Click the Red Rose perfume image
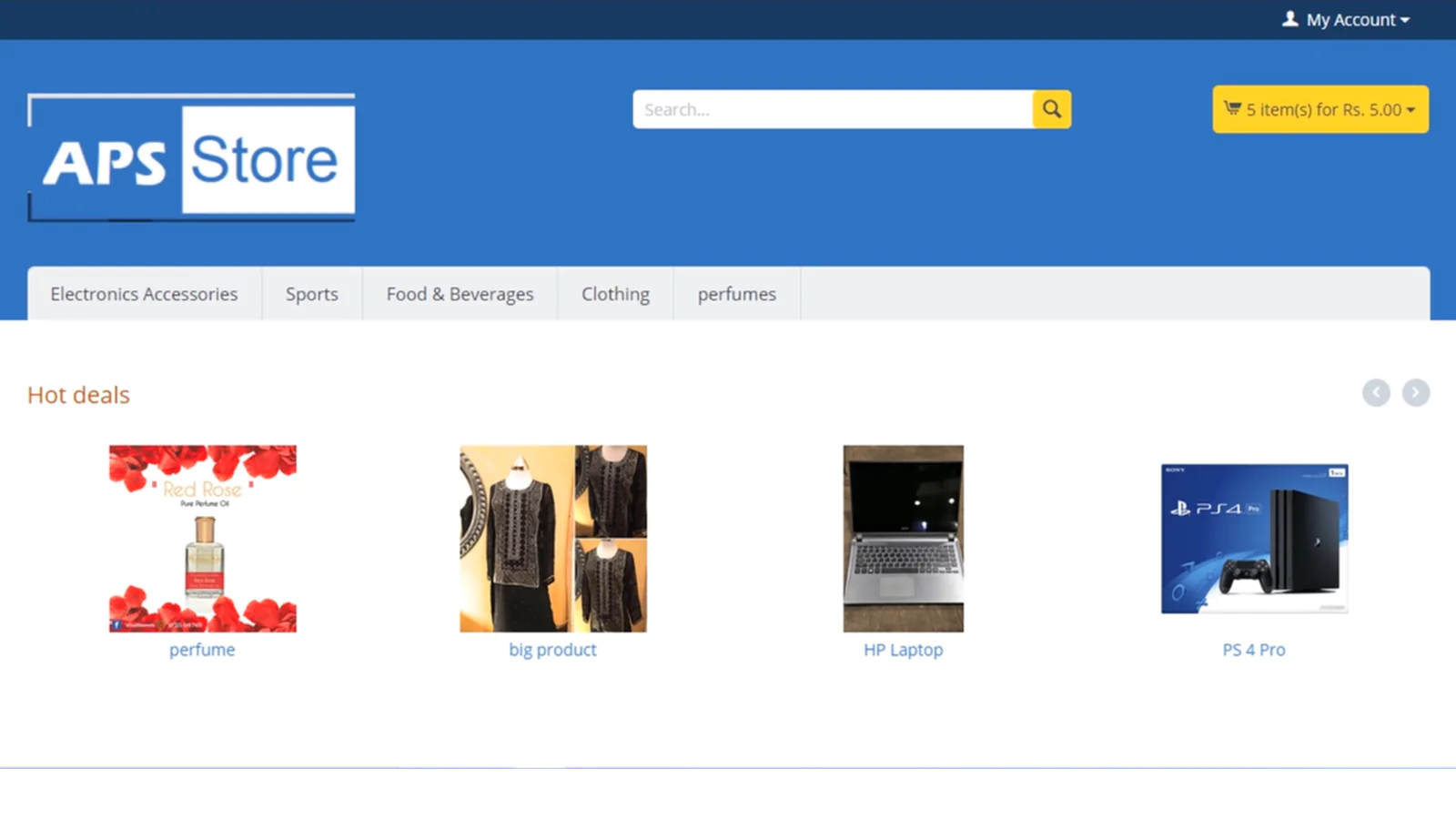 202,539
